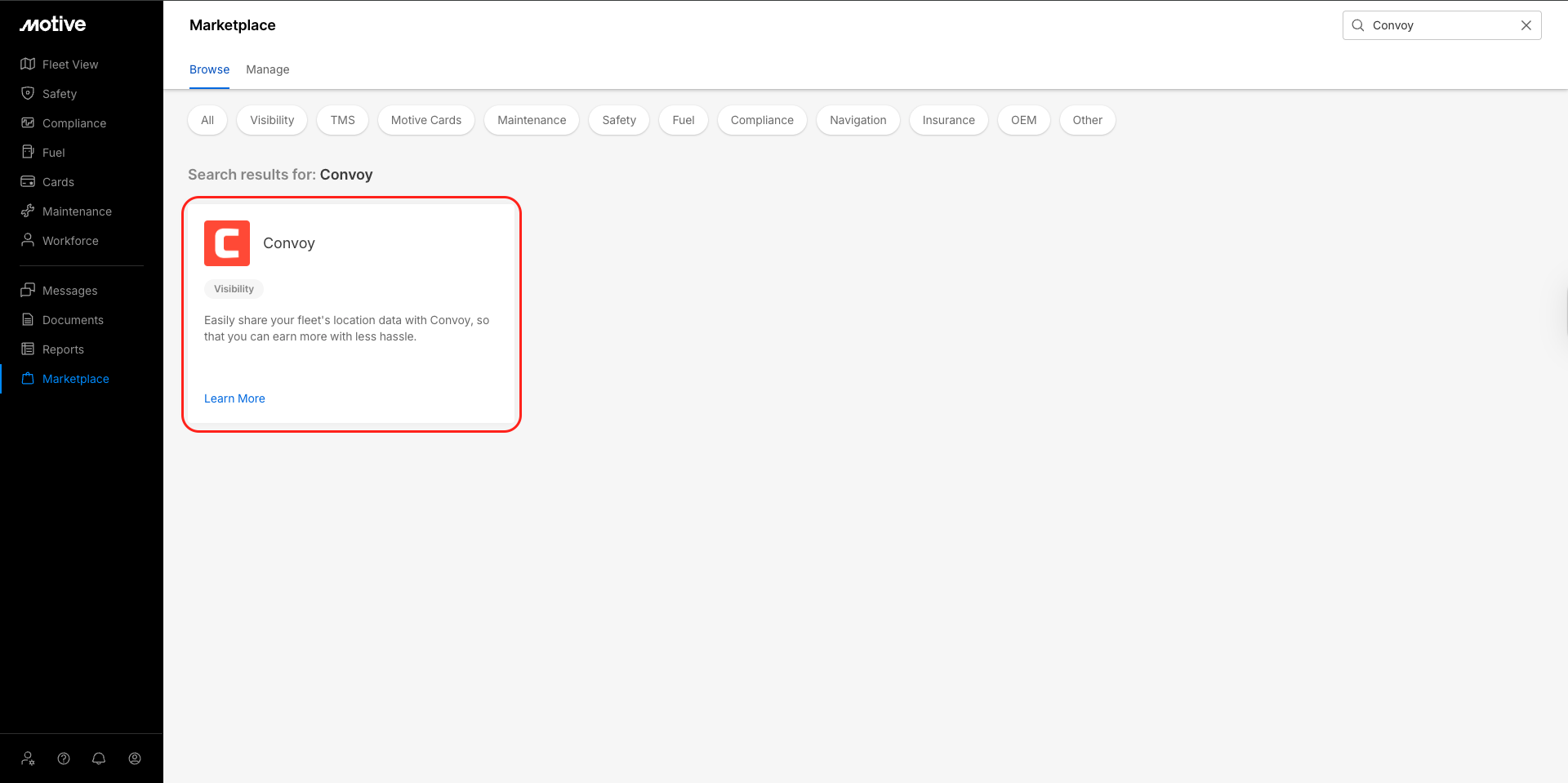This screenshot has width=1568, height=783.
Task: Go to Compliance in sidebar
Action: [x=74, y=123]
